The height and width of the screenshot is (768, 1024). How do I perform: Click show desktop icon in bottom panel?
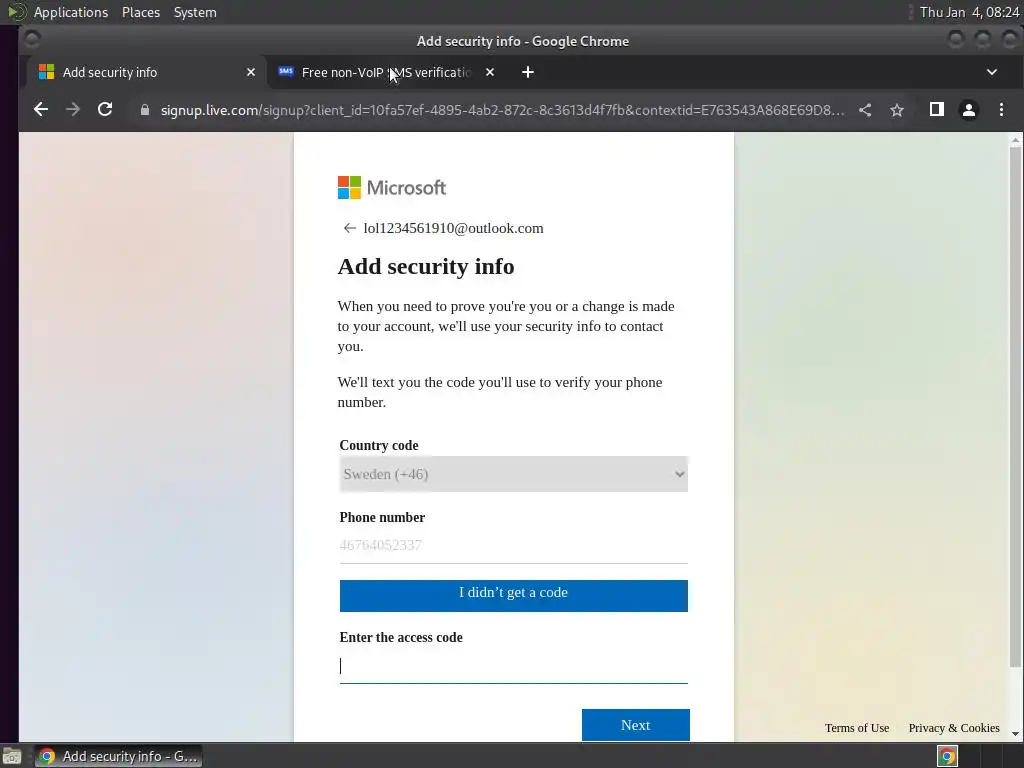(12, 756)
